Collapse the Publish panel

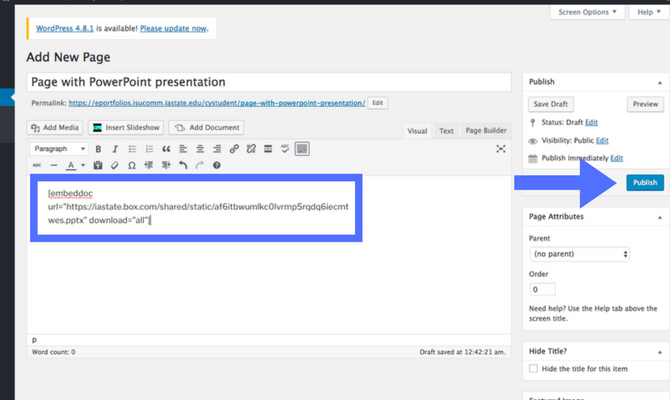click(x=660, y=82)
